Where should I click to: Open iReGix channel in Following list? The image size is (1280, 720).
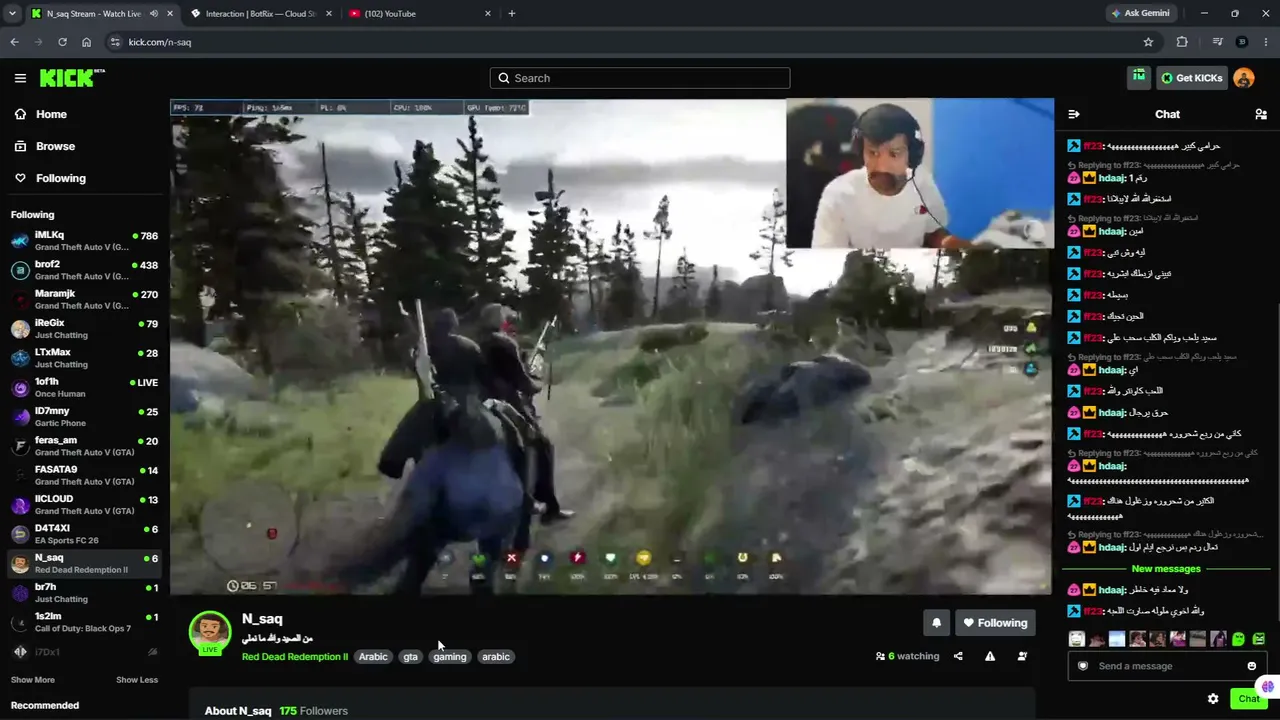(84, 329)
